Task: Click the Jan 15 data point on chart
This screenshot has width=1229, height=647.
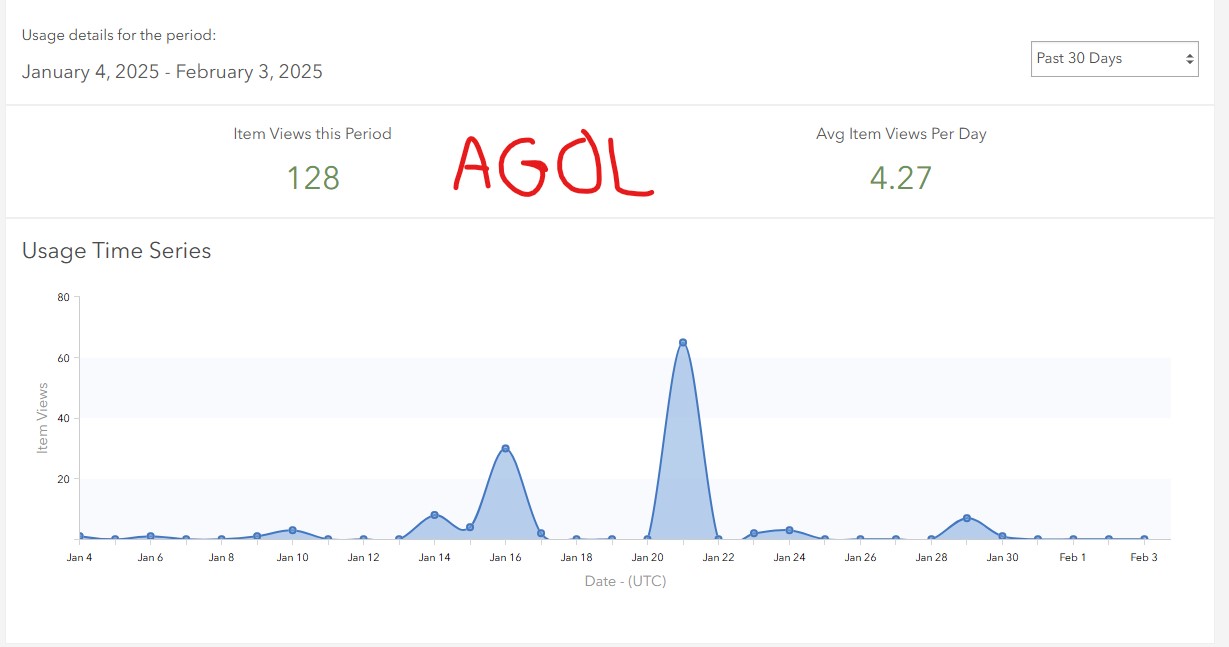Action: (x=470, y=527)
